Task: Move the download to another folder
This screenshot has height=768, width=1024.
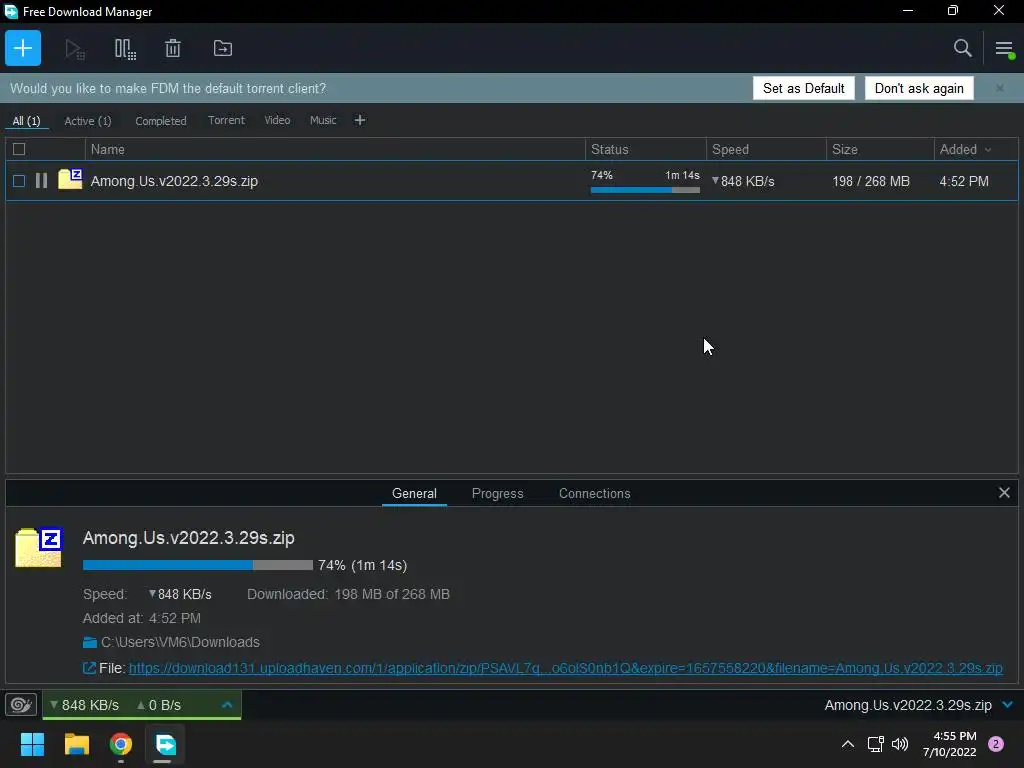Action: coord(223,48)
